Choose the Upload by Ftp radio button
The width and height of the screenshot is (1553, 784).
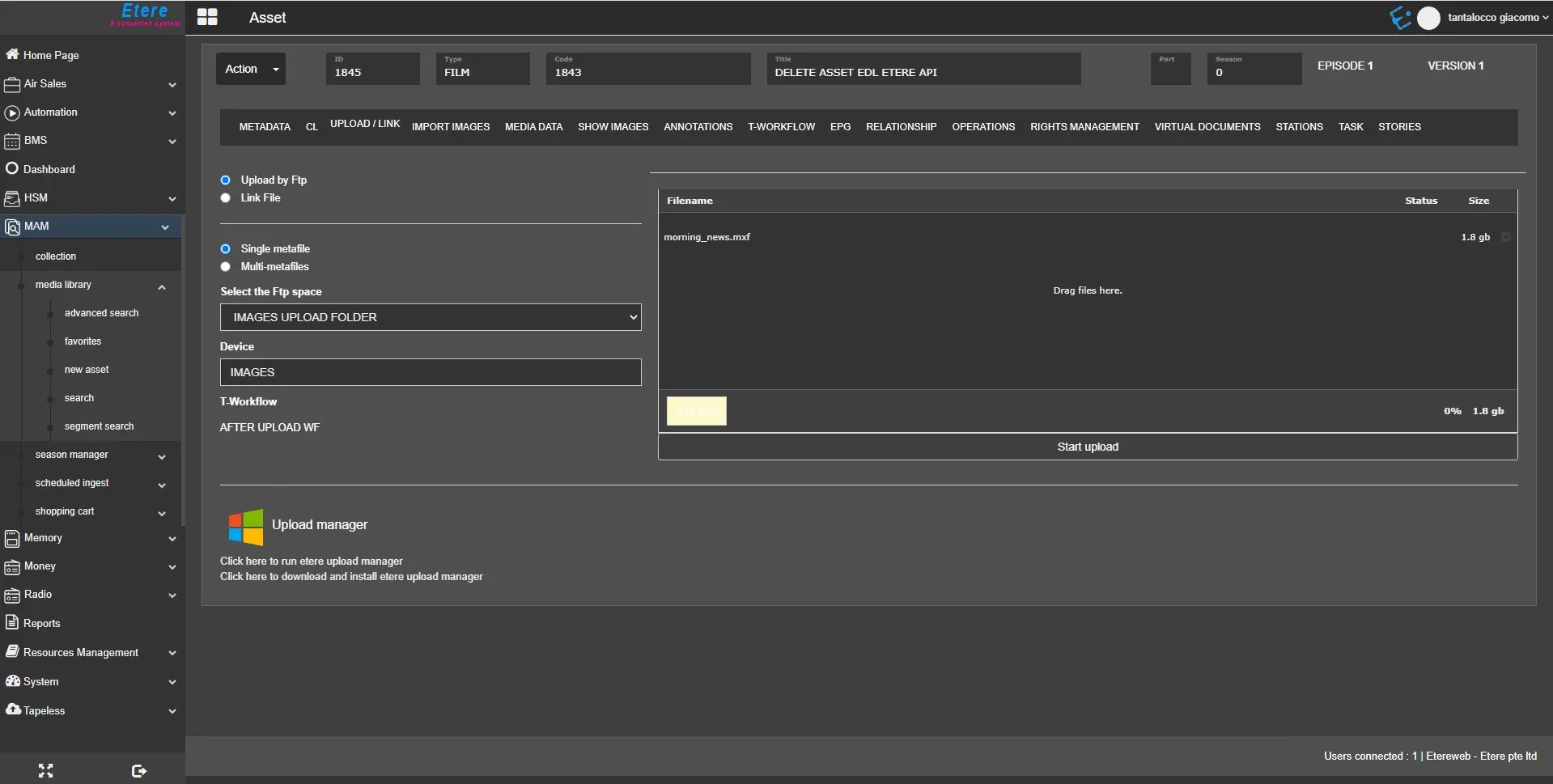[x=226, y=180]
